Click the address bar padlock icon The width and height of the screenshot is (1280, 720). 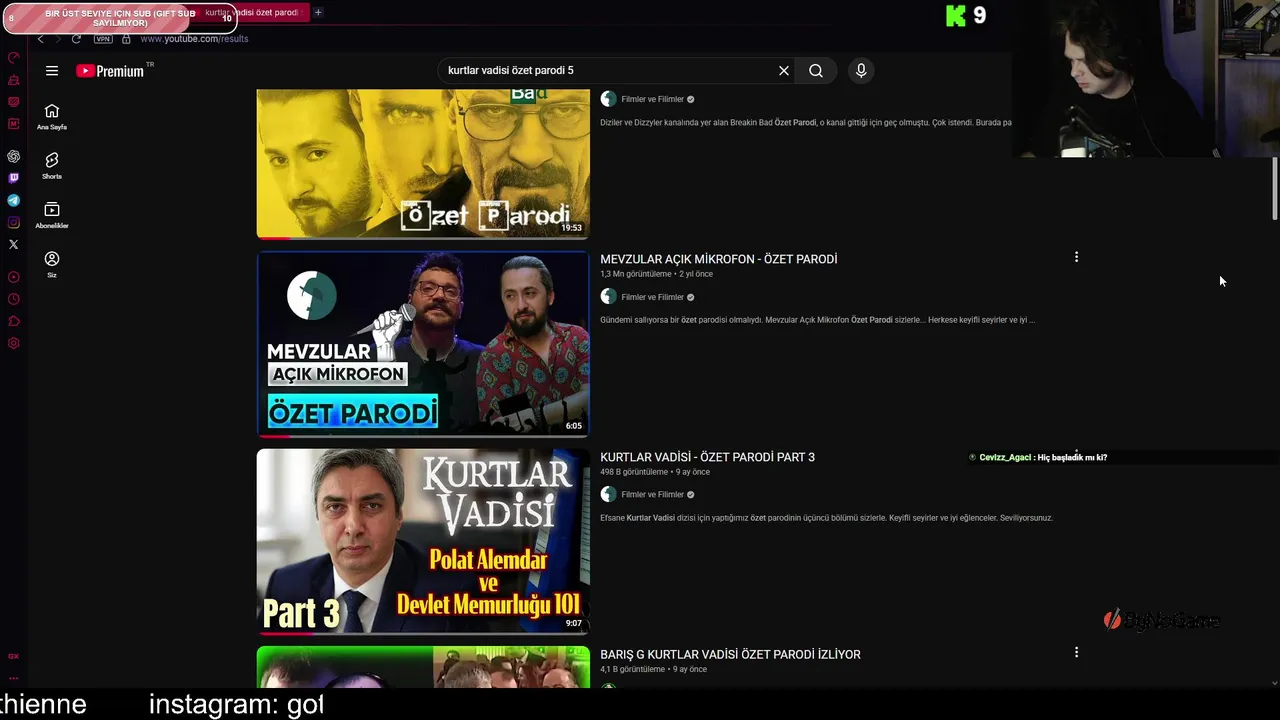point(126,39)
